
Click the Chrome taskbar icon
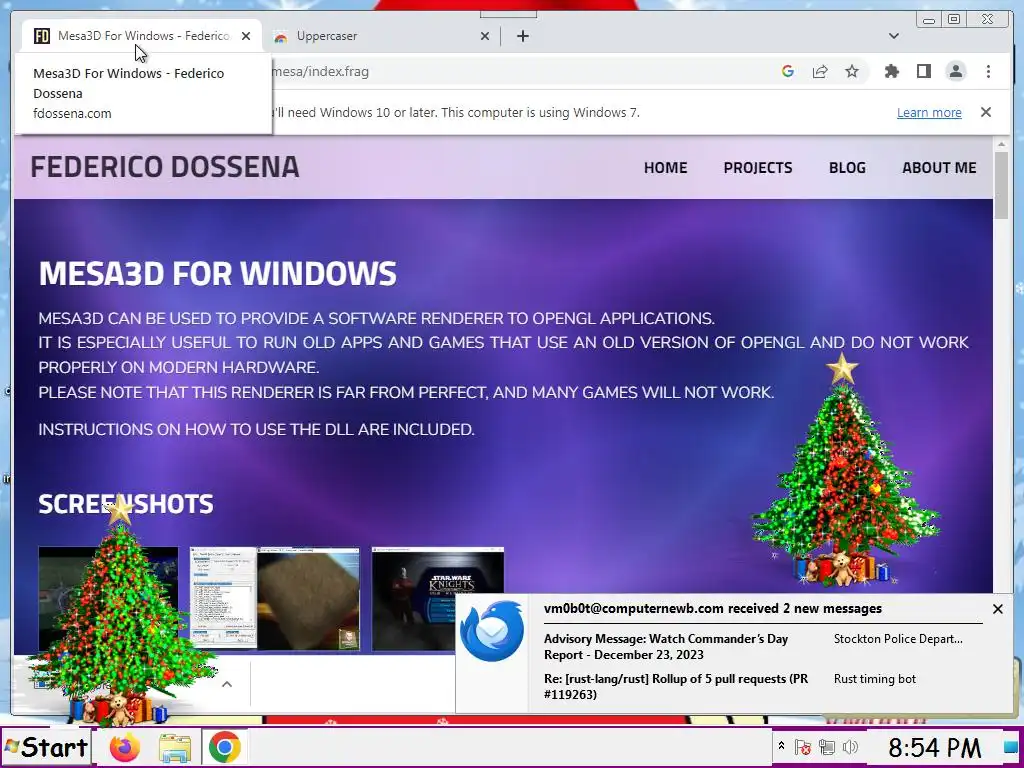(x=224, y=747)
